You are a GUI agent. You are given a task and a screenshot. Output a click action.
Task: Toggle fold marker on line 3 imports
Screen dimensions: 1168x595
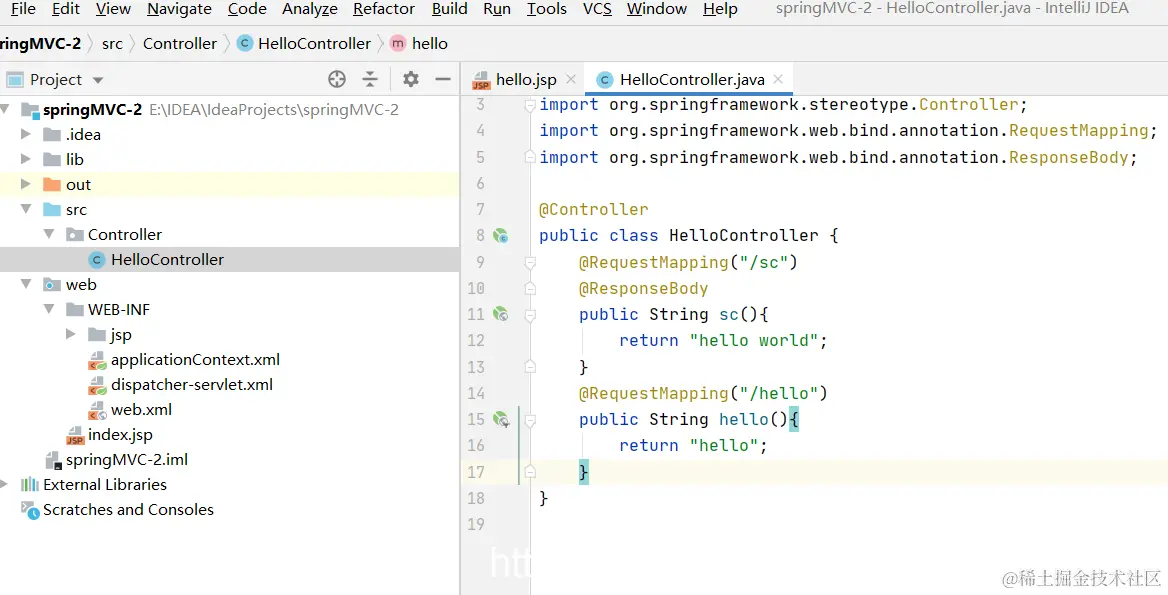click(530, 106)
